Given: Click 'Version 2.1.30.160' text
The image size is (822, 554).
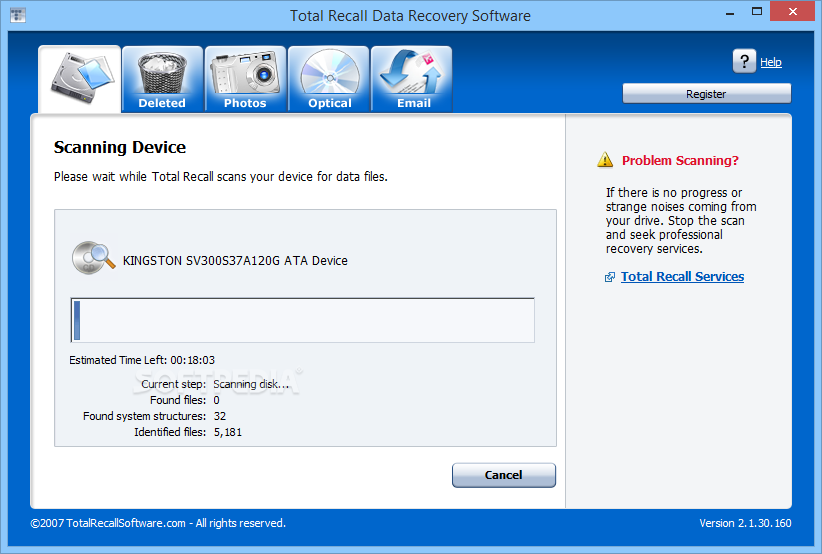Looking at the screenshot, I should click(745, 523).
